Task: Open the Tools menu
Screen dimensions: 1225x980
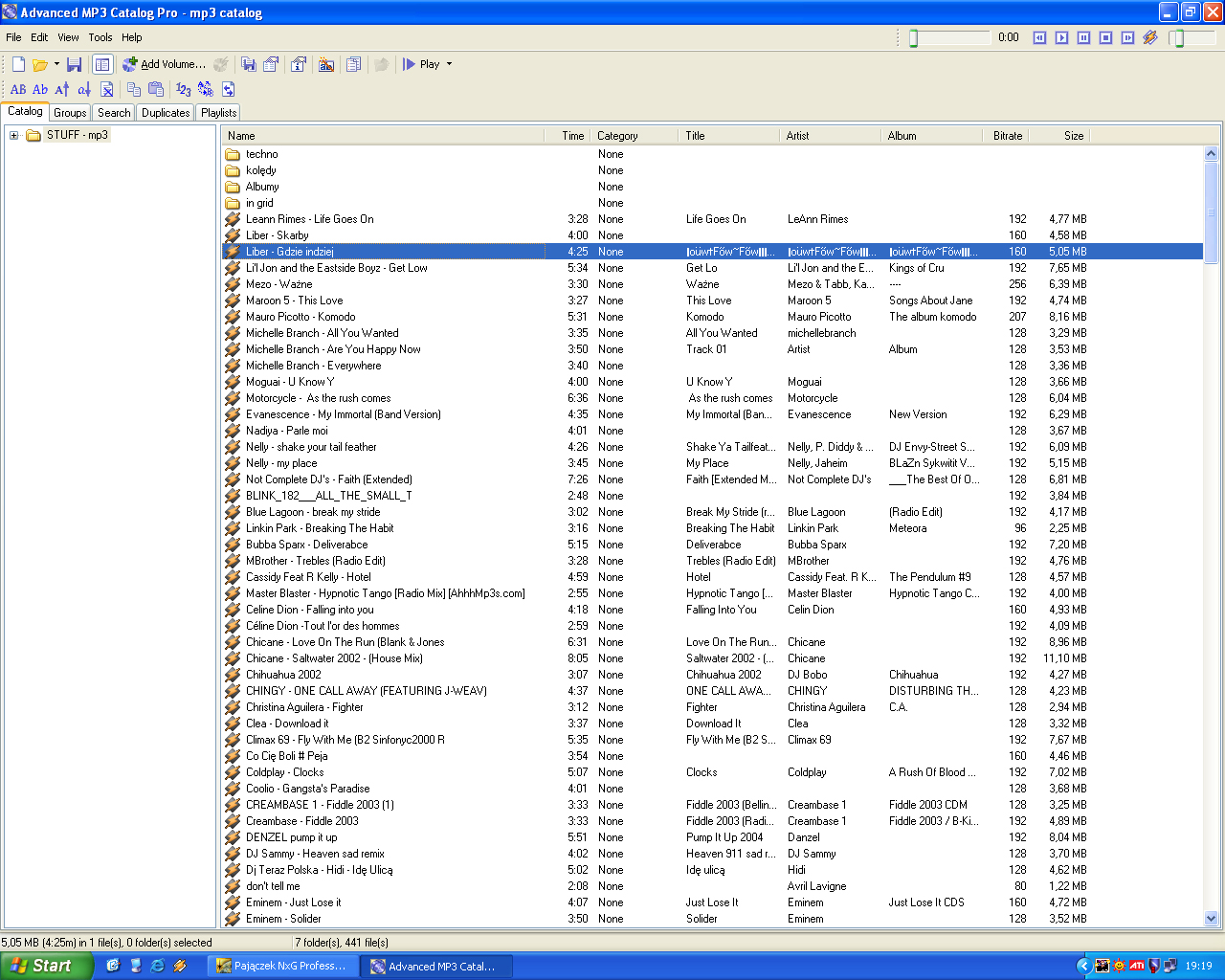Action: (100, 37)
